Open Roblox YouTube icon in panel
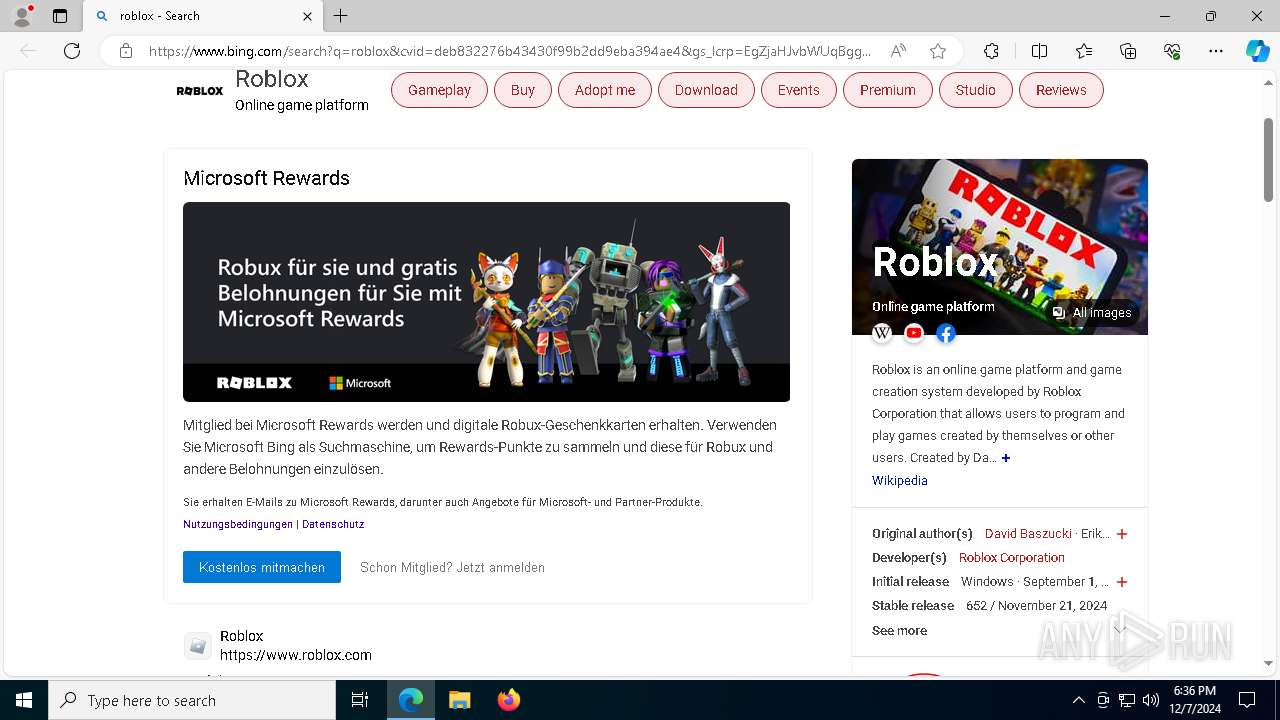The width and height of the screenshot is (1280, 720). pos(914,333)
